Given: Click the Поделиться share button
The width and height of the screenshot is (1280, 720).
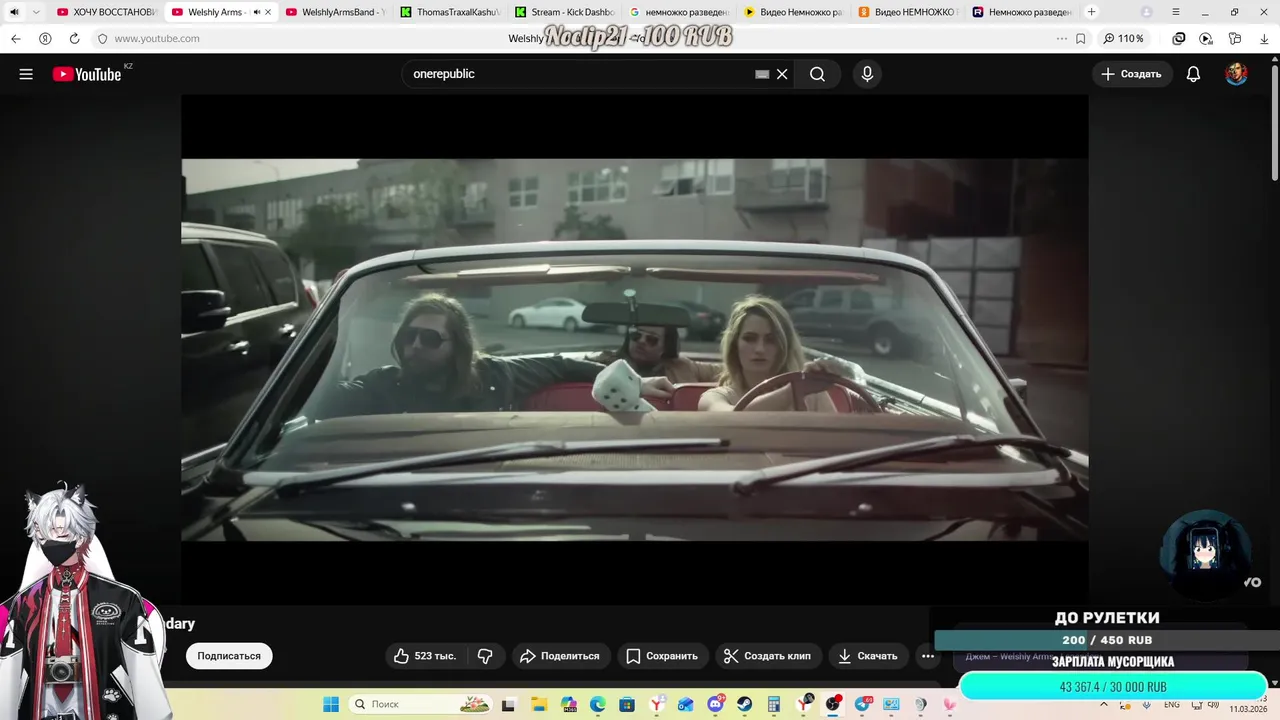Looking at the screenshot, I should [x=560, y=656].
